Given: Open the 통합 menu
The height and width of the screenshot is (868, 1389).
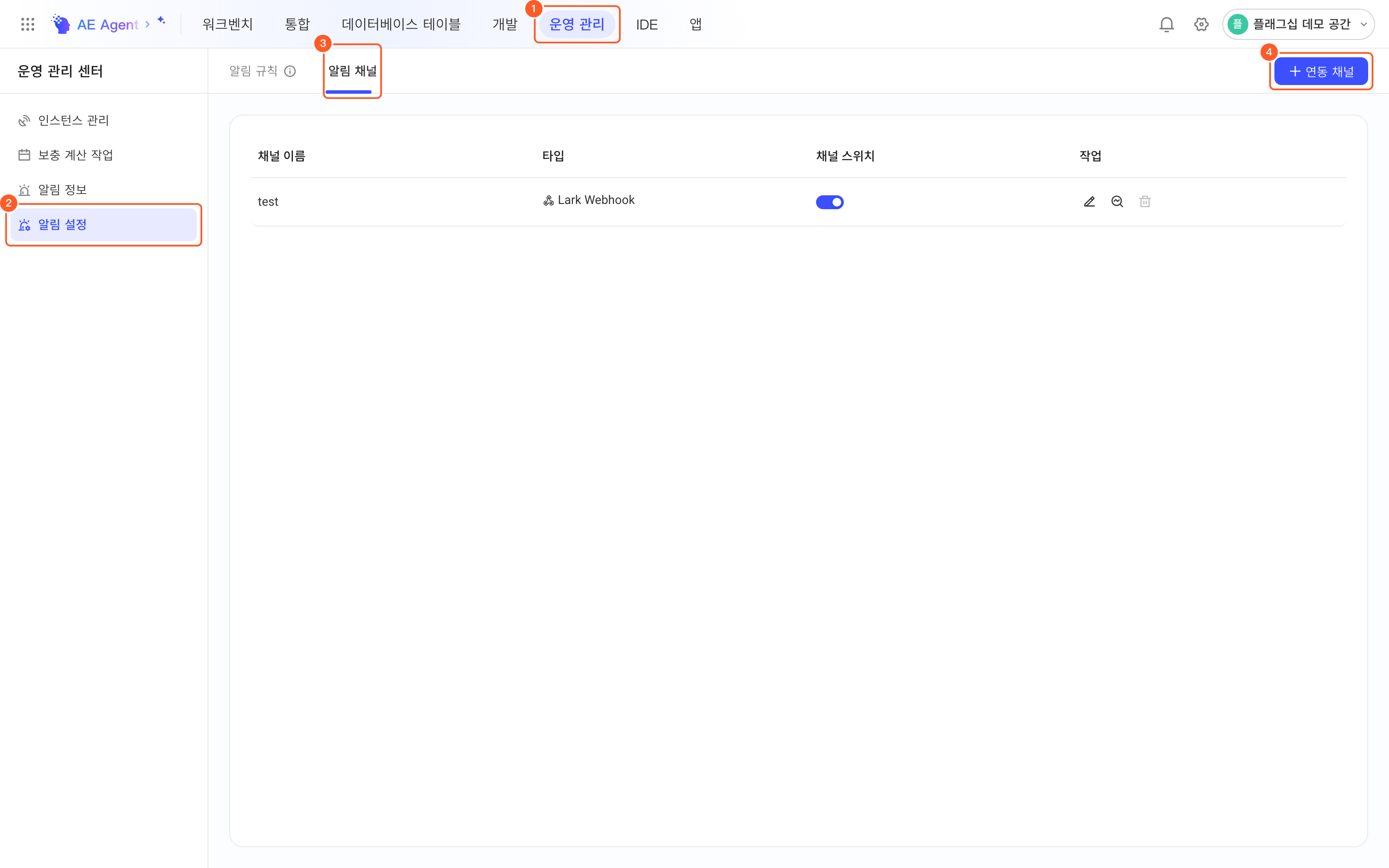Looking at the screenshot, I should click(297, 24).
